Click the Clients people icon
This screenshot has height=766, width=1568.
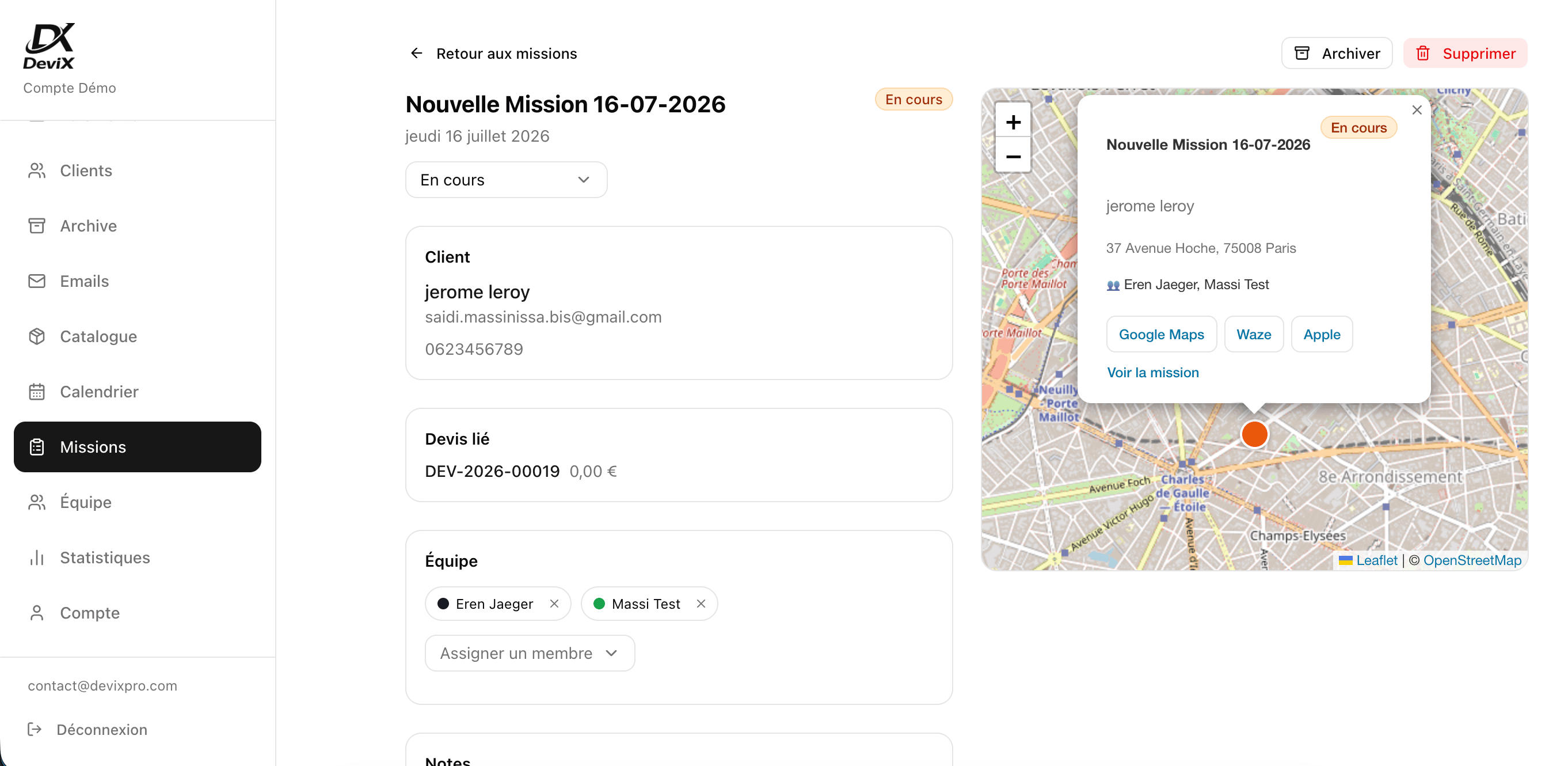pyautogui.click(x=37, y=170)
